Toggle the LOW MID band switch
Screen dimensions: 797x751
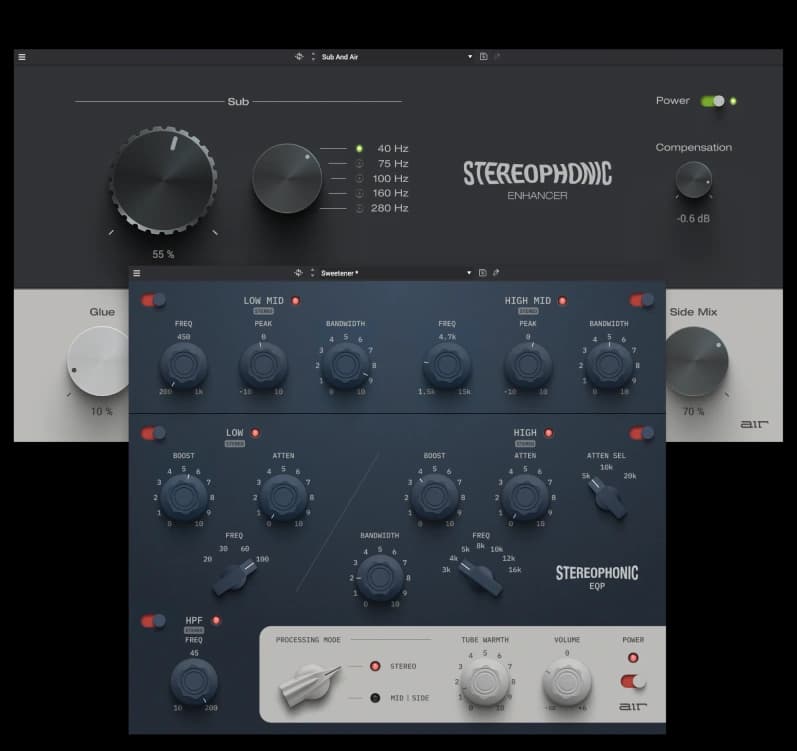(153, 300)
